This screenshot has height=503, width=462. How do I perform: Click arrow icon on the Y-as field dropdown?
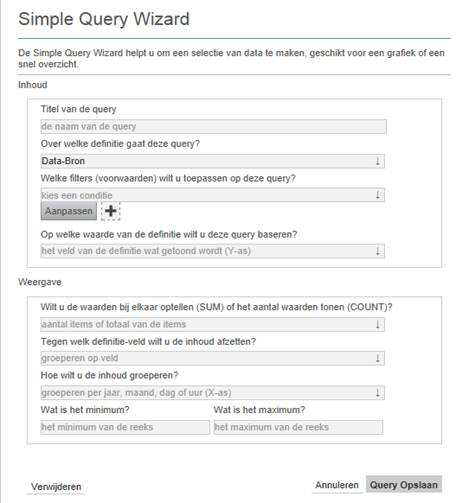[378, 251]
